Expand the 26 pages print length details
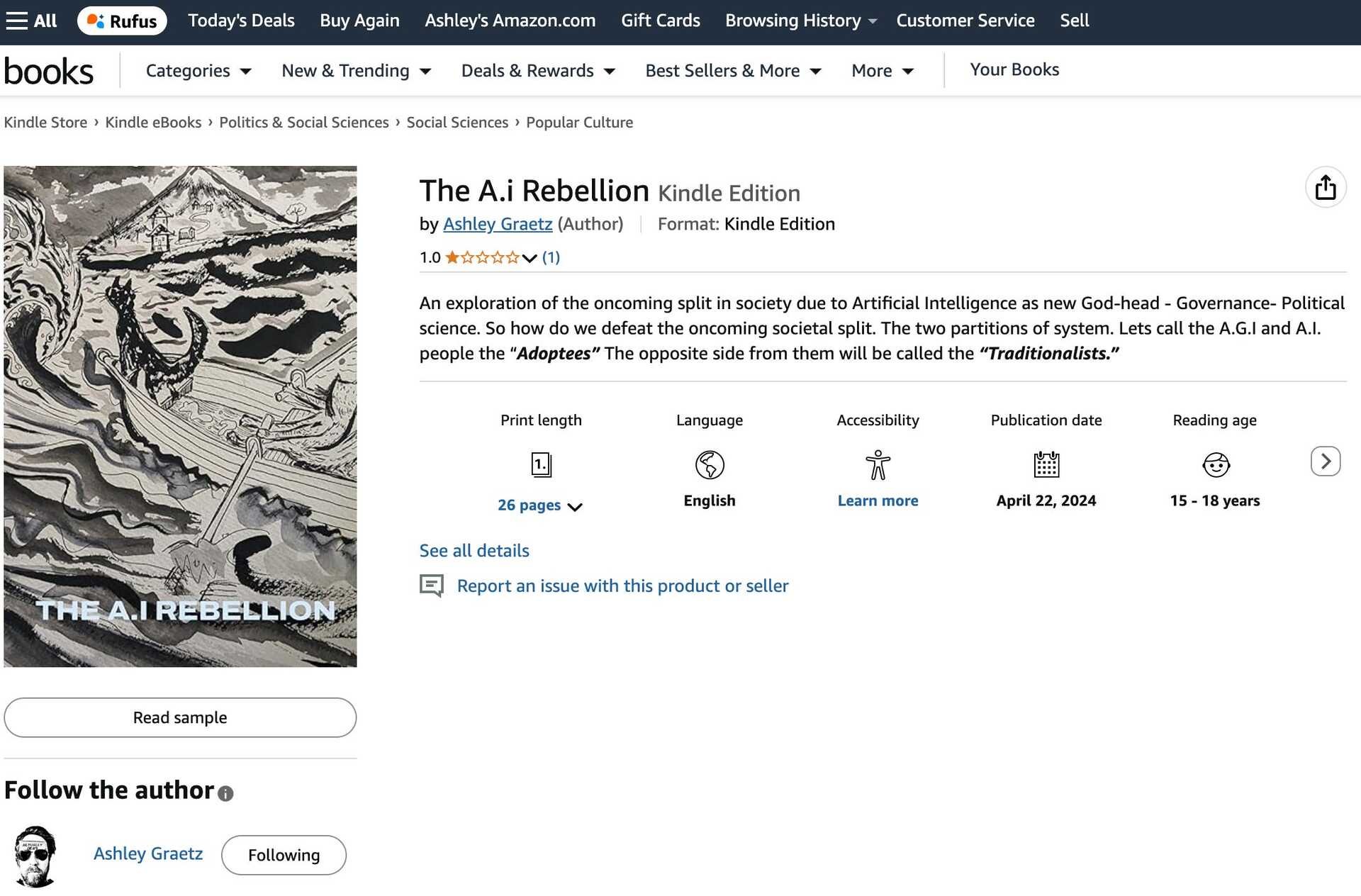Image resolution: width=1361 pixels, height=896 pixels. pos(541,505)
